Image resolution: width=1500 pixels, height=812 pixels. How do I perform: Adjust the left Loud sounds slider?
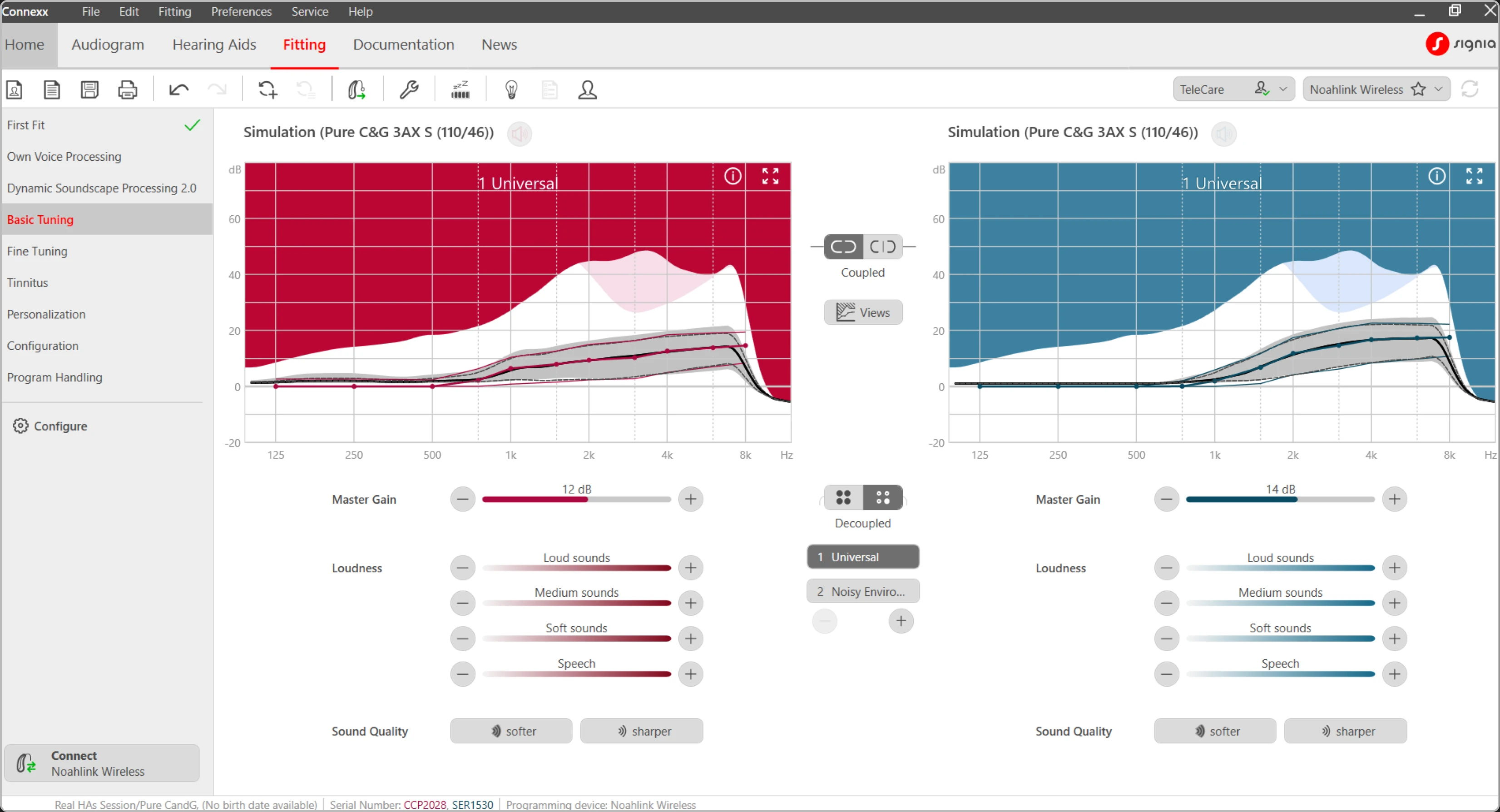[576, 569]
